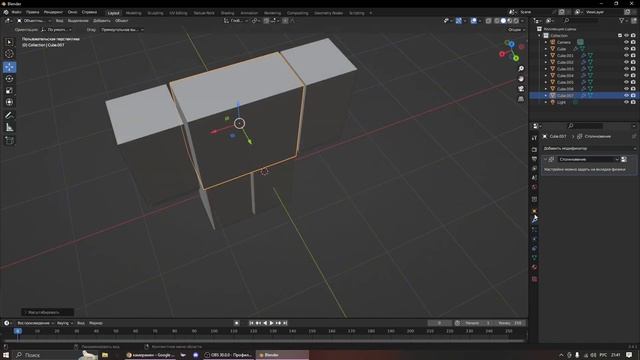Viewport: 640px width, 360px height.
Task: Click the Blender logo menu icon
Action: 6,12
